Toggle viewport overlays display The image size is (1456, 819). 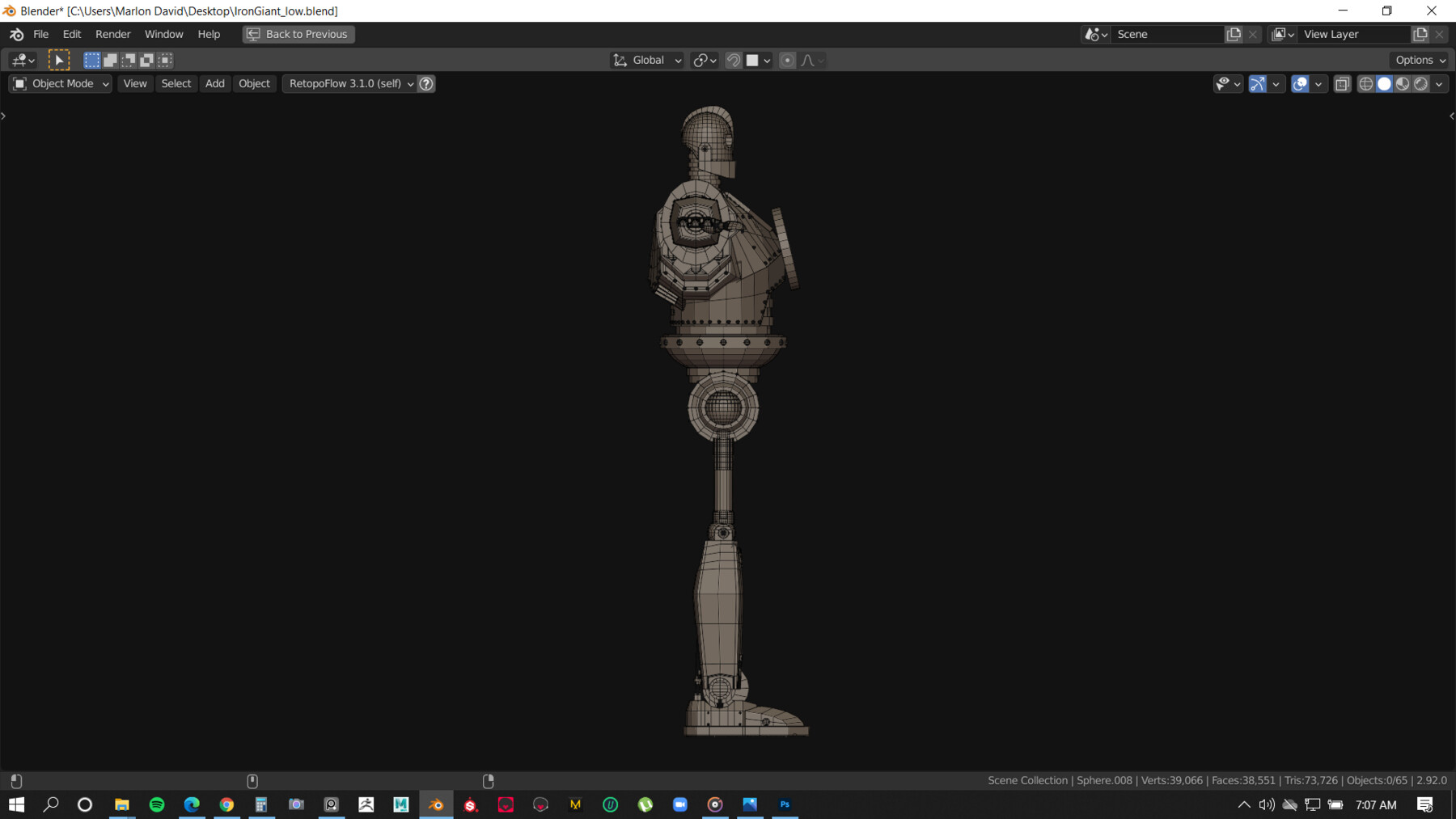tap(1300, 83)
